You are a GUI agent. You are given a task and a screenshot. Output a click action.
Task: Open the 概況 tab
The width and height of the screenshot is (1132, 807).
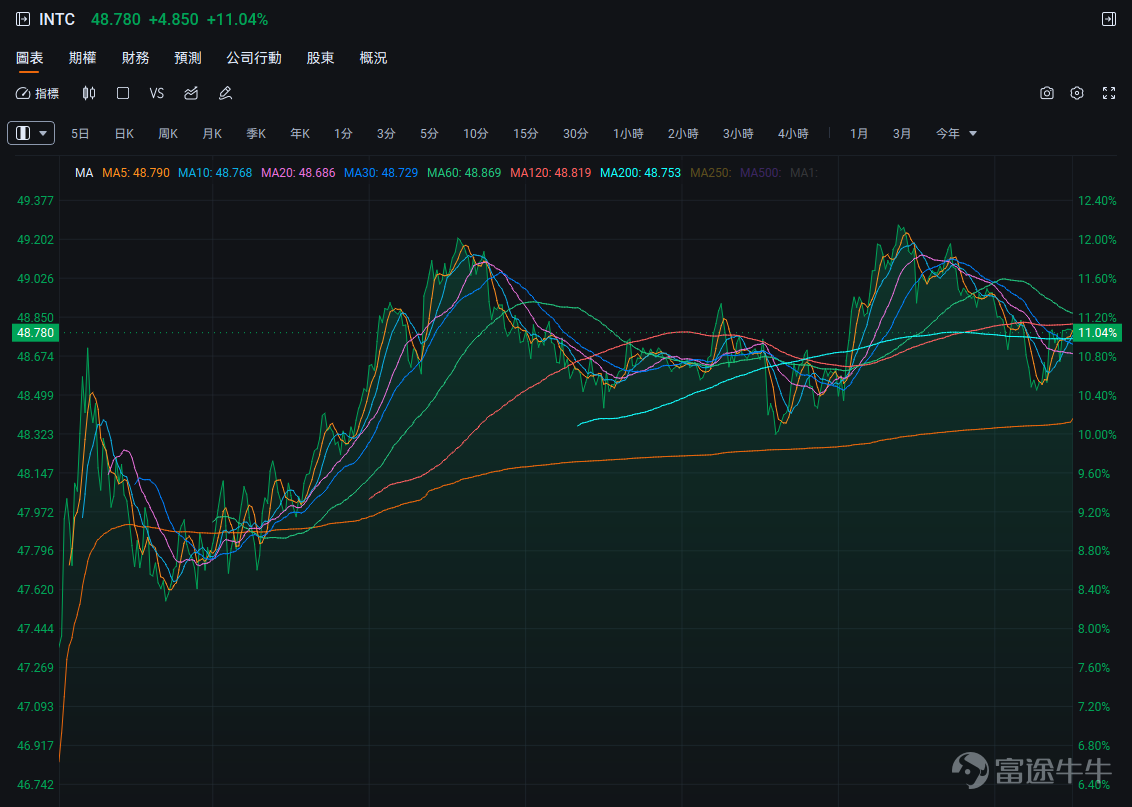pyautogui.click(x=373, y=58)
